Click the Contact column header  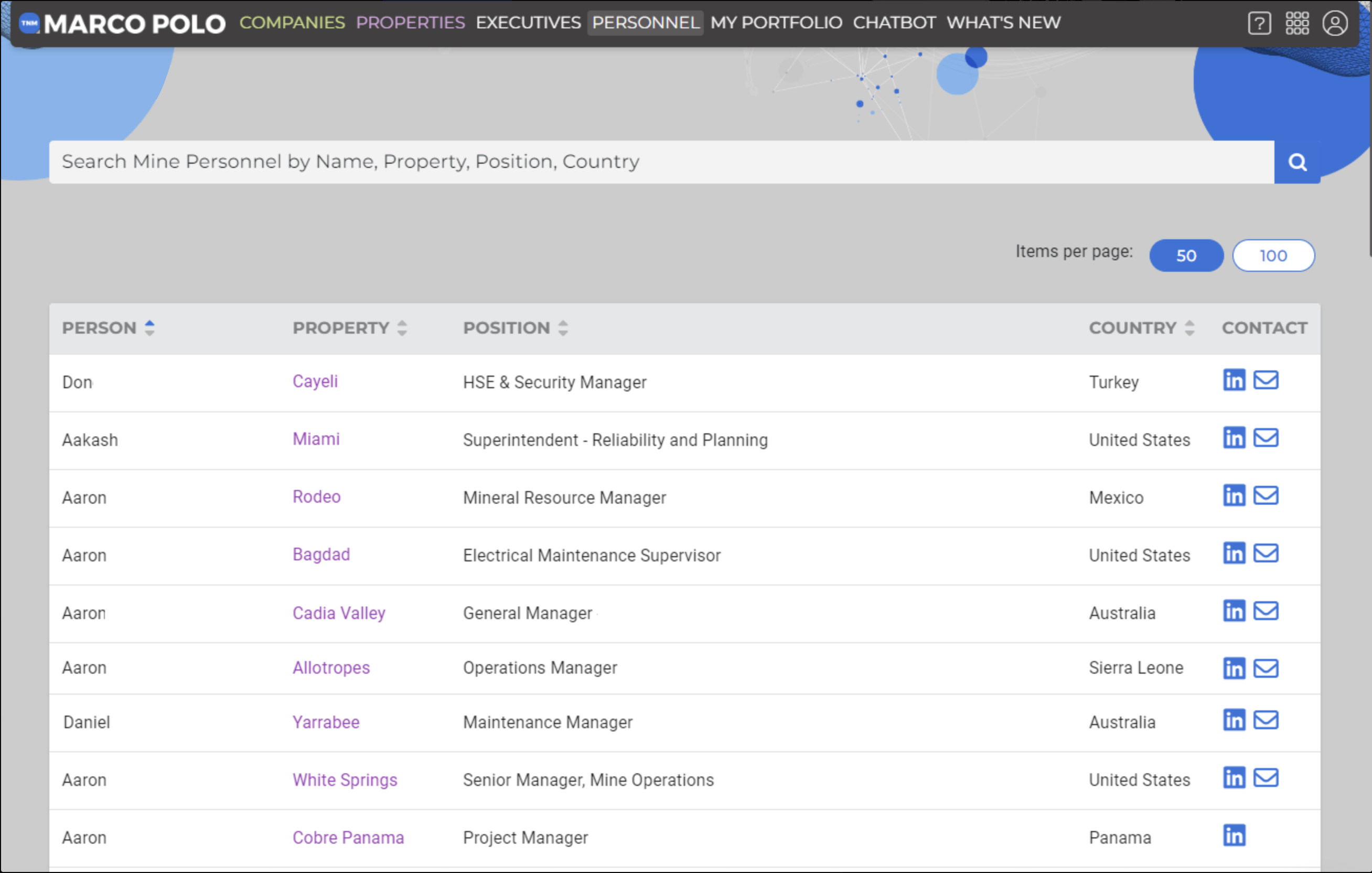tap(1264, 328)
